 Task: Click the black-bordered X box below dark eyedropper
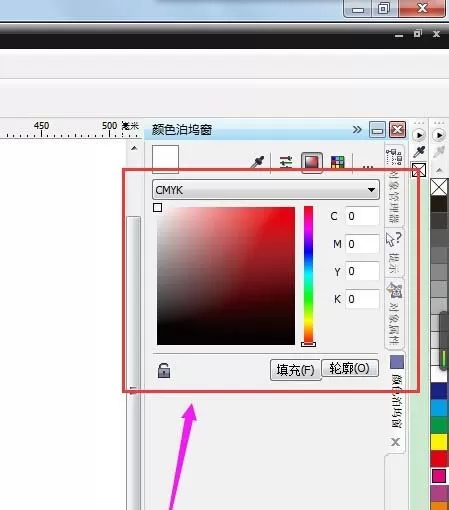click(419, 170)
